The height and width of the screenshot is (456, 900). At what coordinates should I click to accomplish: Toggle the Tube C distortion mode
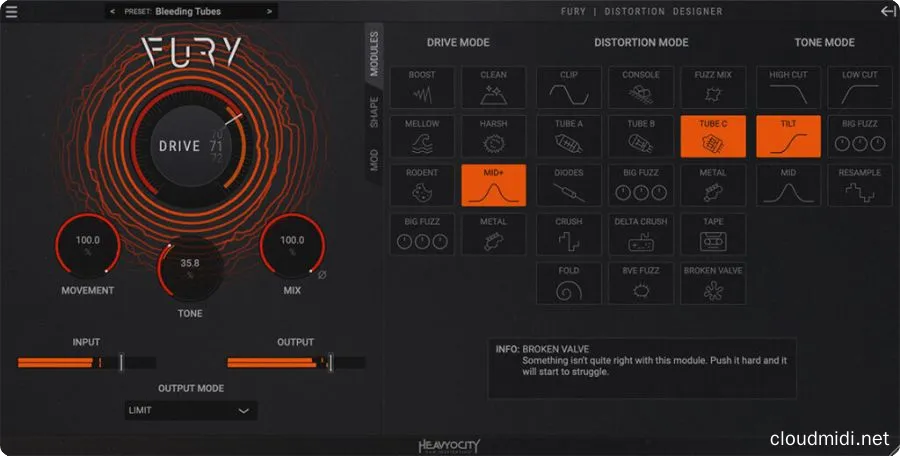click(713, 136)
